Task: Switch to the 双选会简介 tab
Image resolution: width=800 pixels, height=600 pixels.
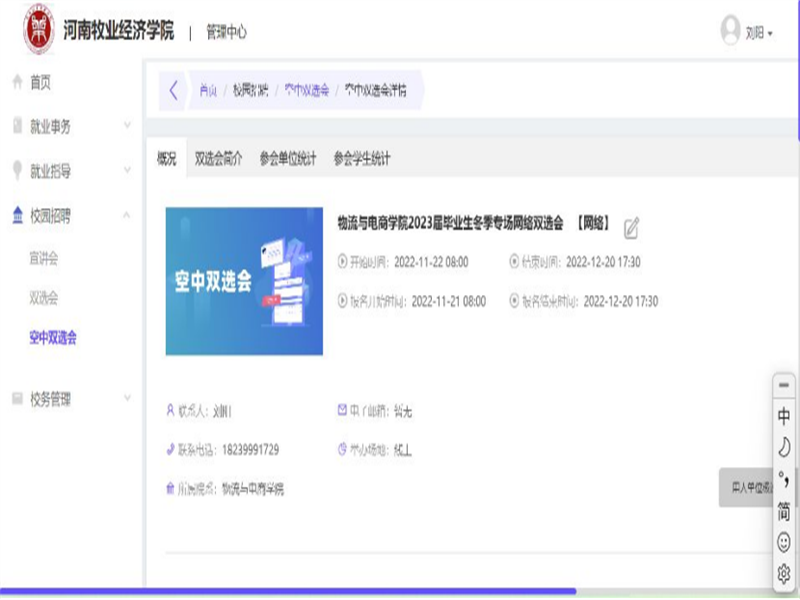Action: [x=218, y=158]
